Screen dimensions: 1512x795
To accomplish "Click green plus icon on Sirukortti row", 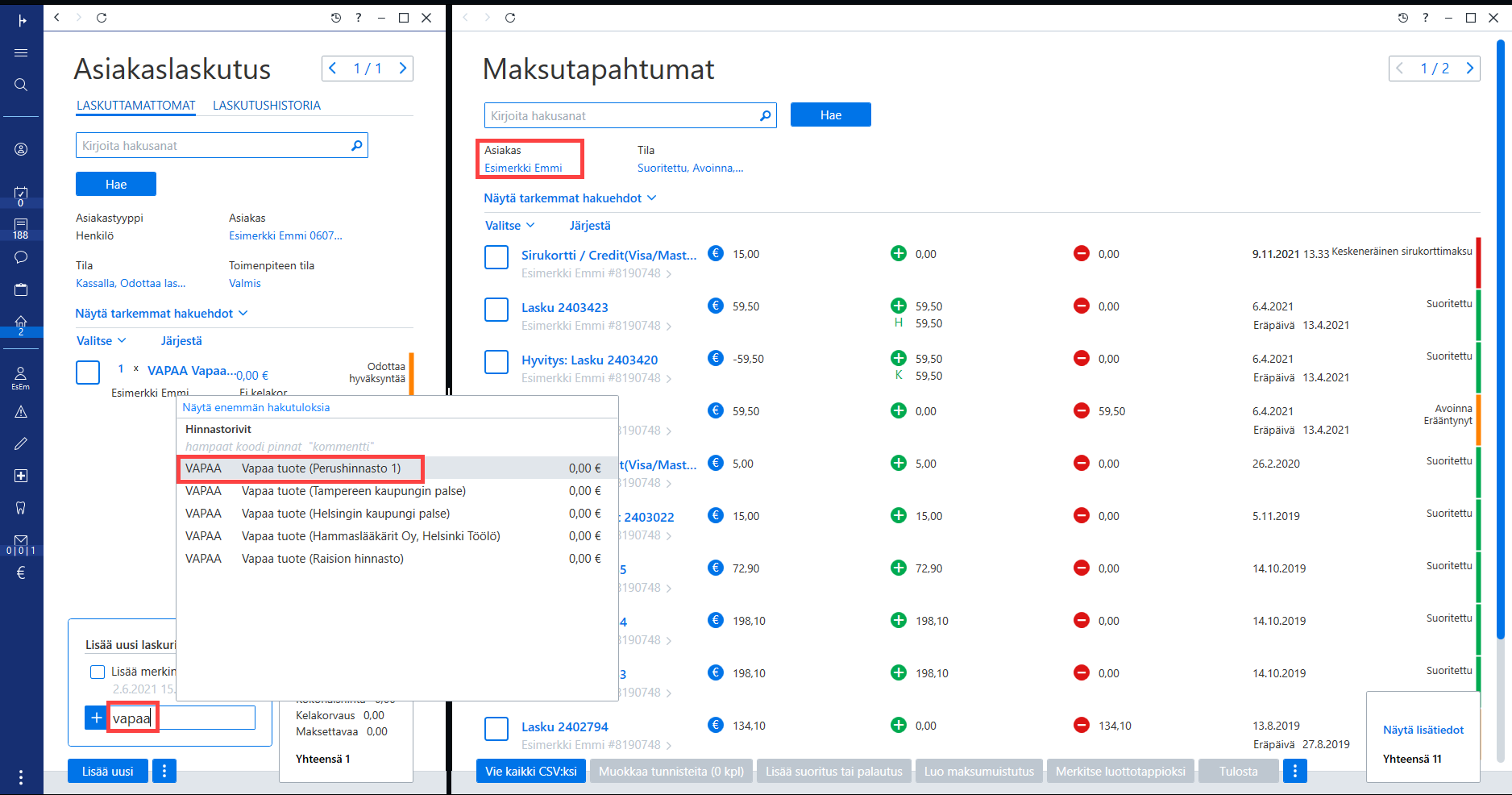I will point(899,253).
